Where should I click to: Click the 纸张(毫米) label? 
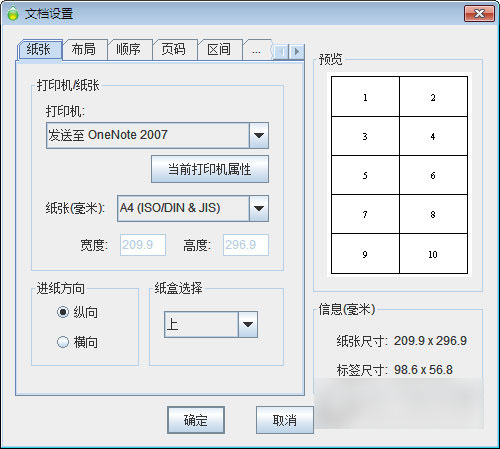coord(75,209)
